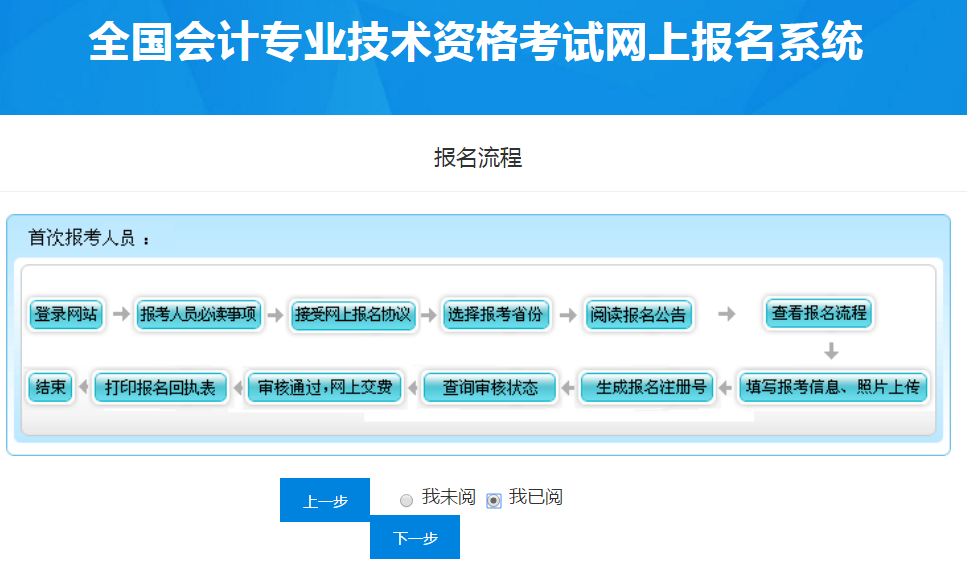Select the 我未阅 radio option
The width and height of the screenshot is (967, 564).
coord(406,500)
